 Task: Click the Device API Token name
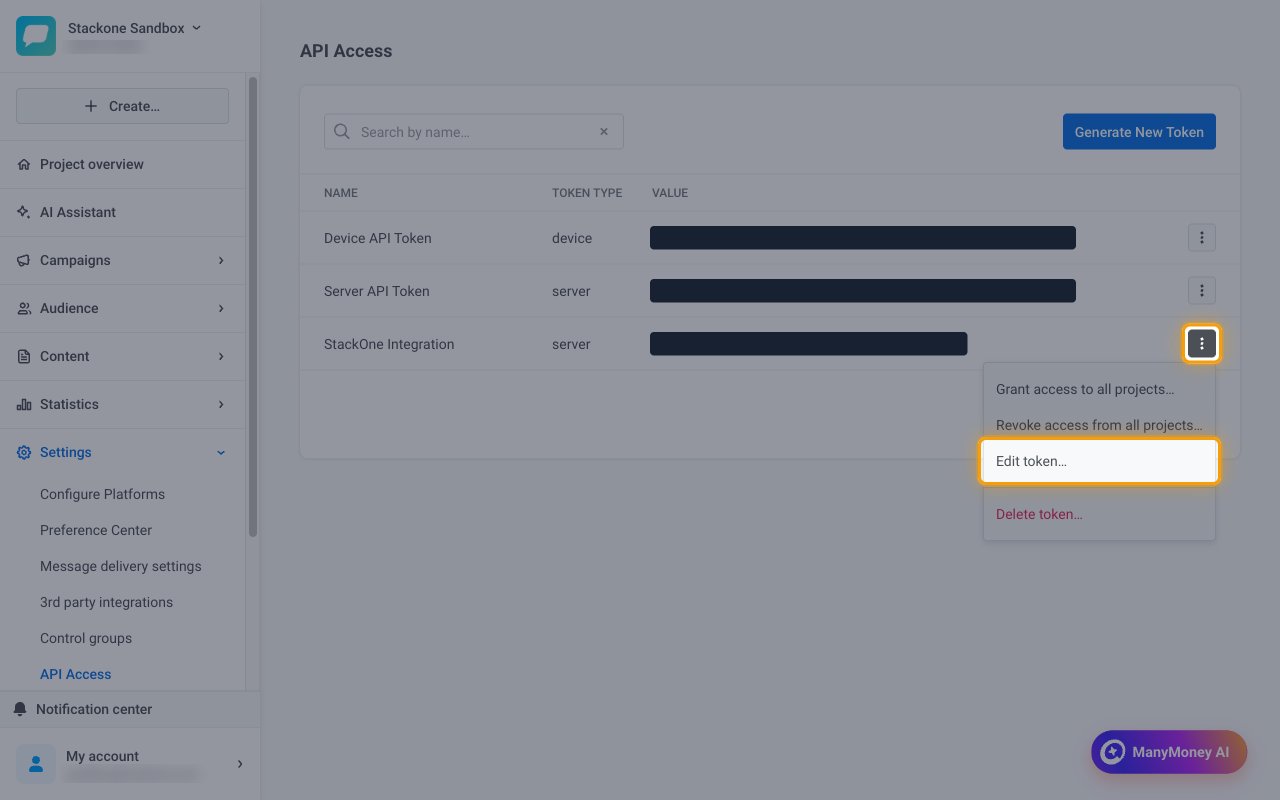(x=378, y=238)
